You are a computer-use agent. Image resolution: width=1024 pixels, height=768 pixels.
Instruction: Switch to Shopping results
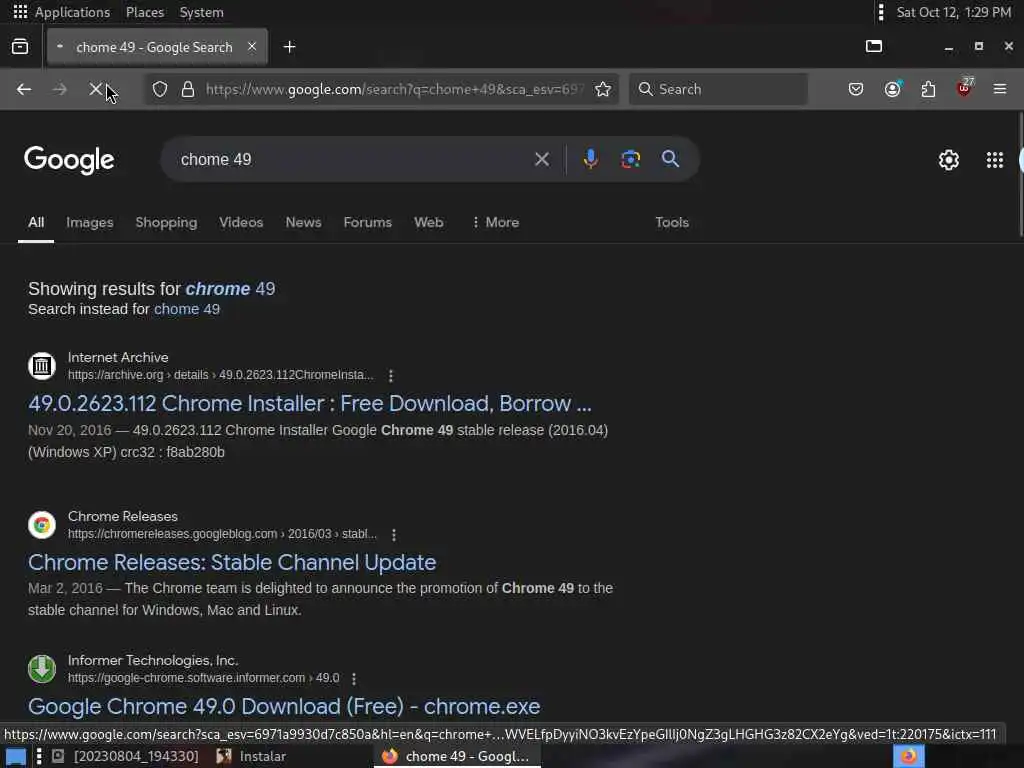click(166, 223)
